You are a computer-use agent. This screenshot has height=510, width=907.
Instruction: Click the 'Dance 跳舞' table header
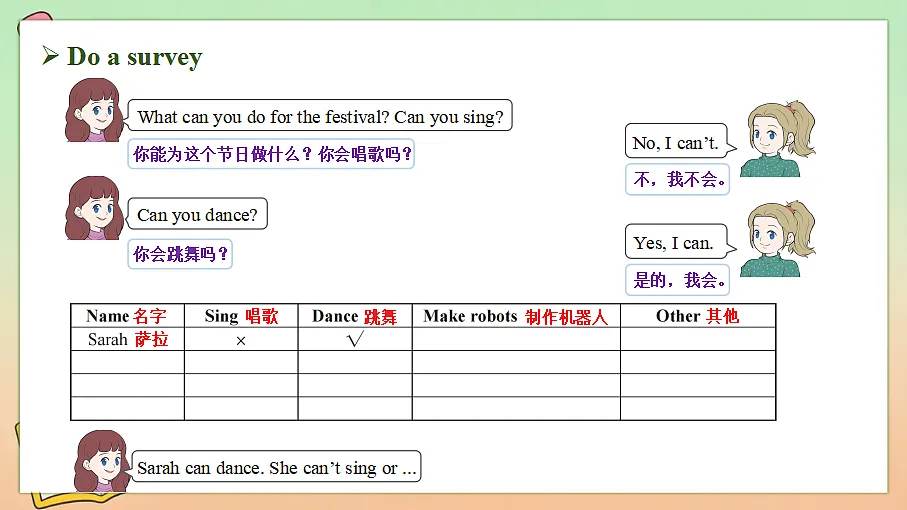[x=355, y=316]
